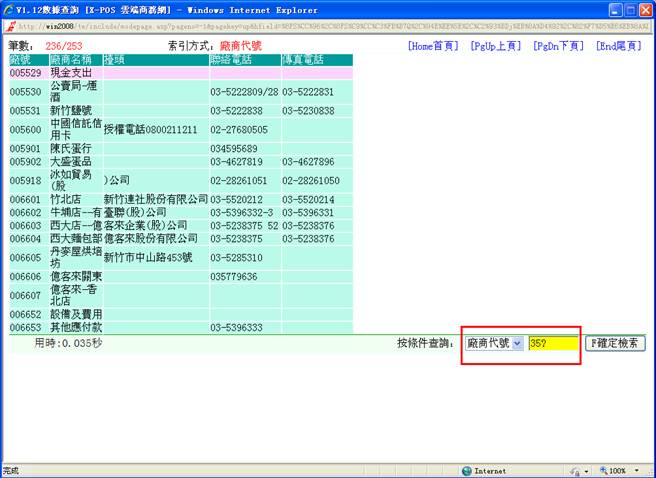This screenshot has height=478, width=656.
Task: Click the Internet Explorer page icon in title bar
Action: (7, 8)
